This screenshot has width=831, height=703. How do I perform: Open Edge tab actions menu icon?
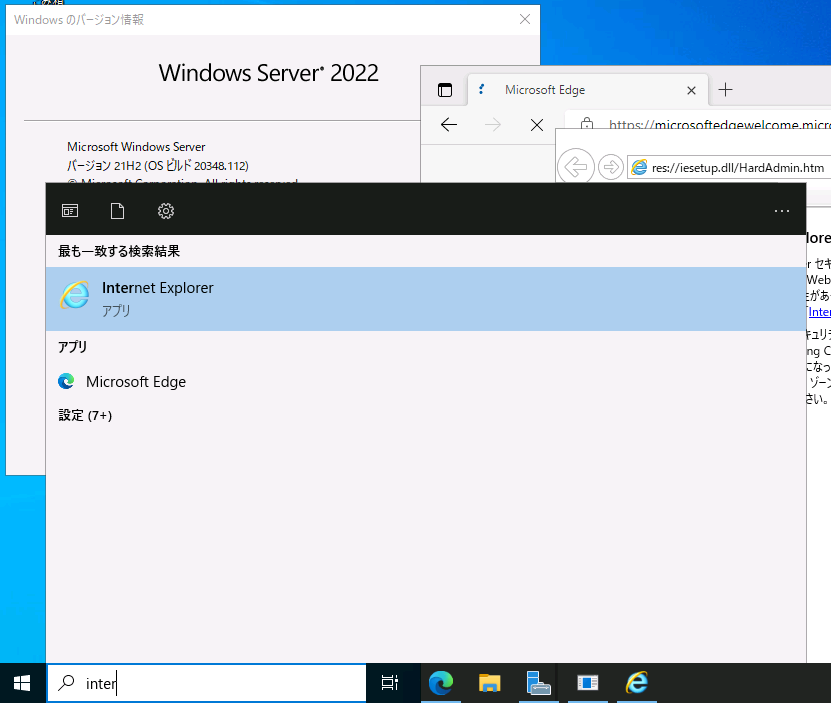pos(445,90)
